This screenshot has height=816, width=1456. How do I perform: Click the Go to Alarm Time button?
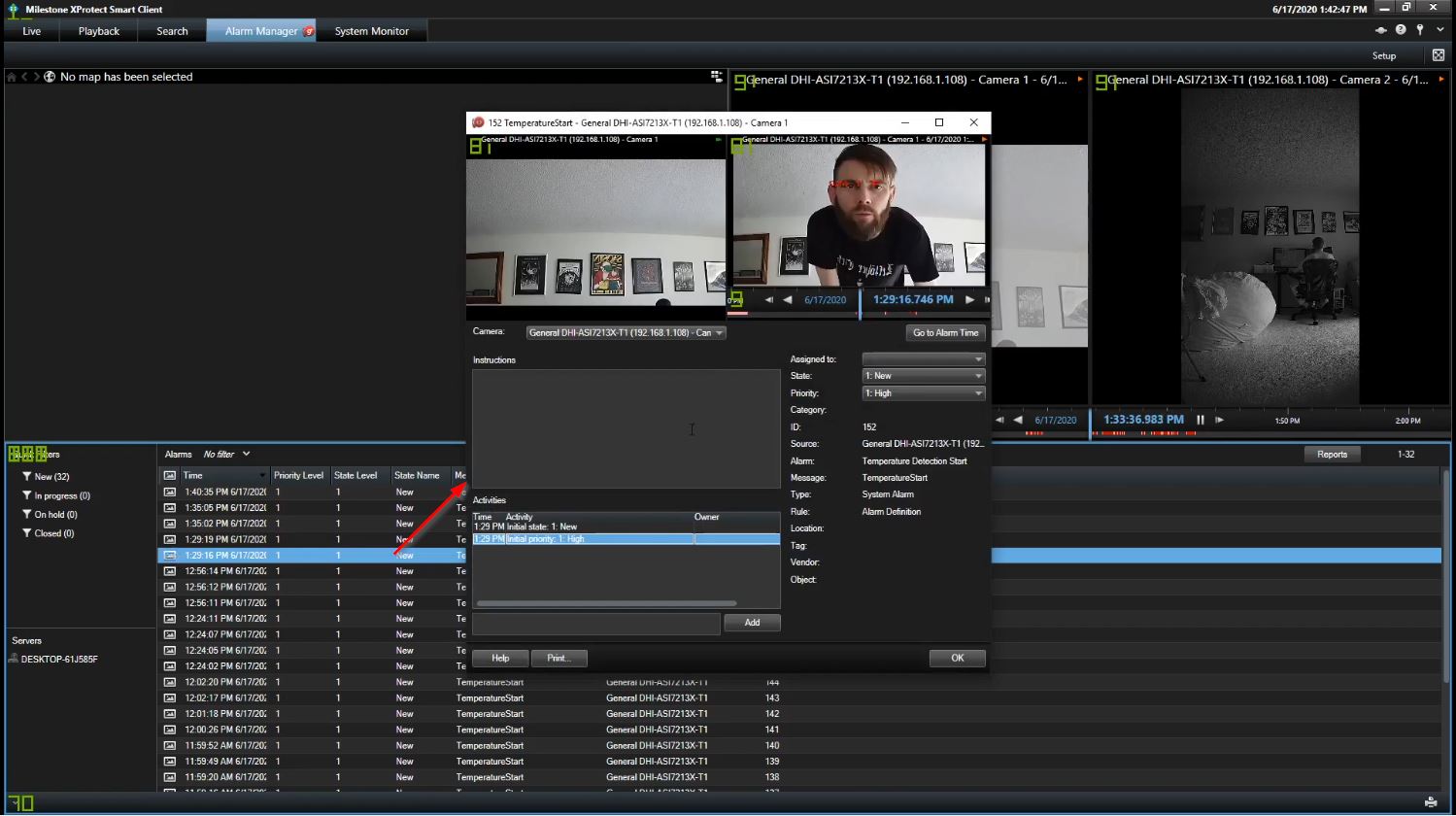945,333
